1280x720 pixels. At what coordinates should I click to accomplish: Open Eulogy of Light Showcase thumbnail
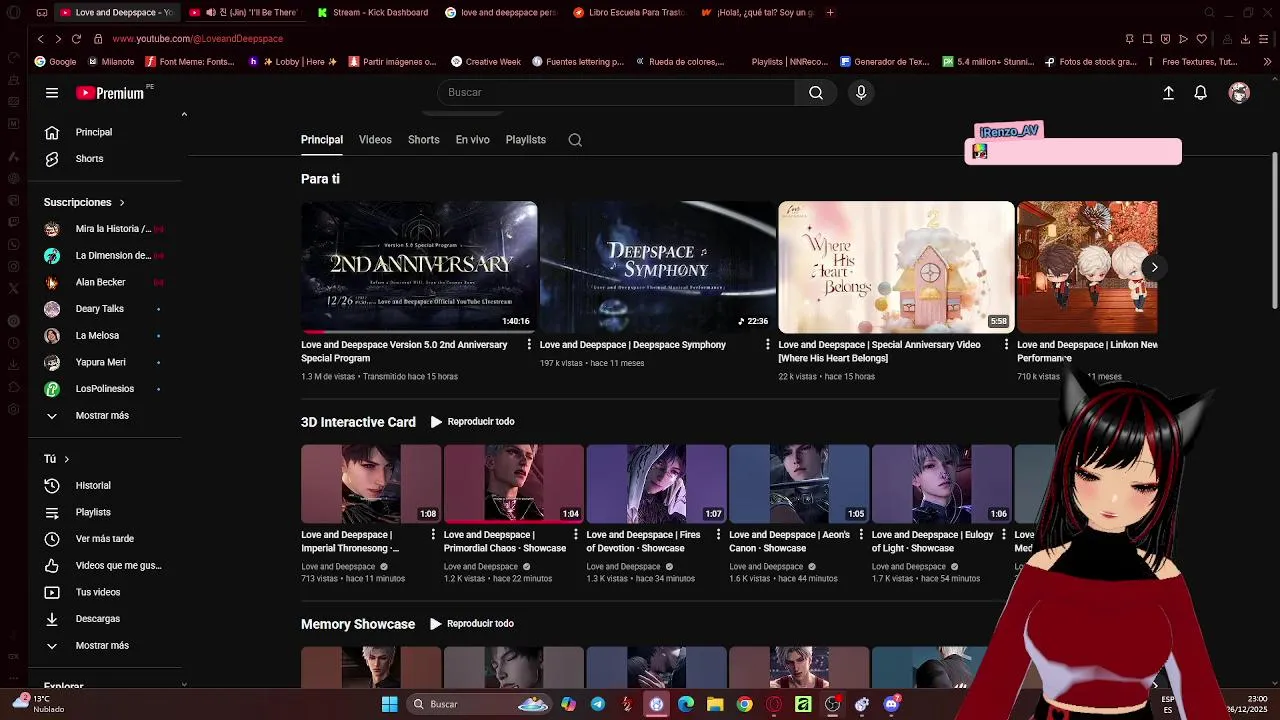coord(942,484)
